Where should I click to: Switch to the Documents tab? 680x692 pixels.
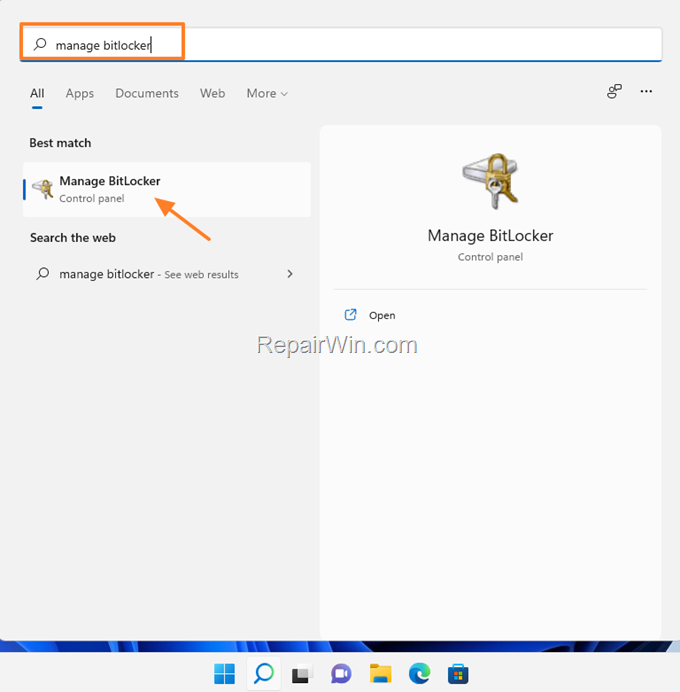(x=147, y=94)
